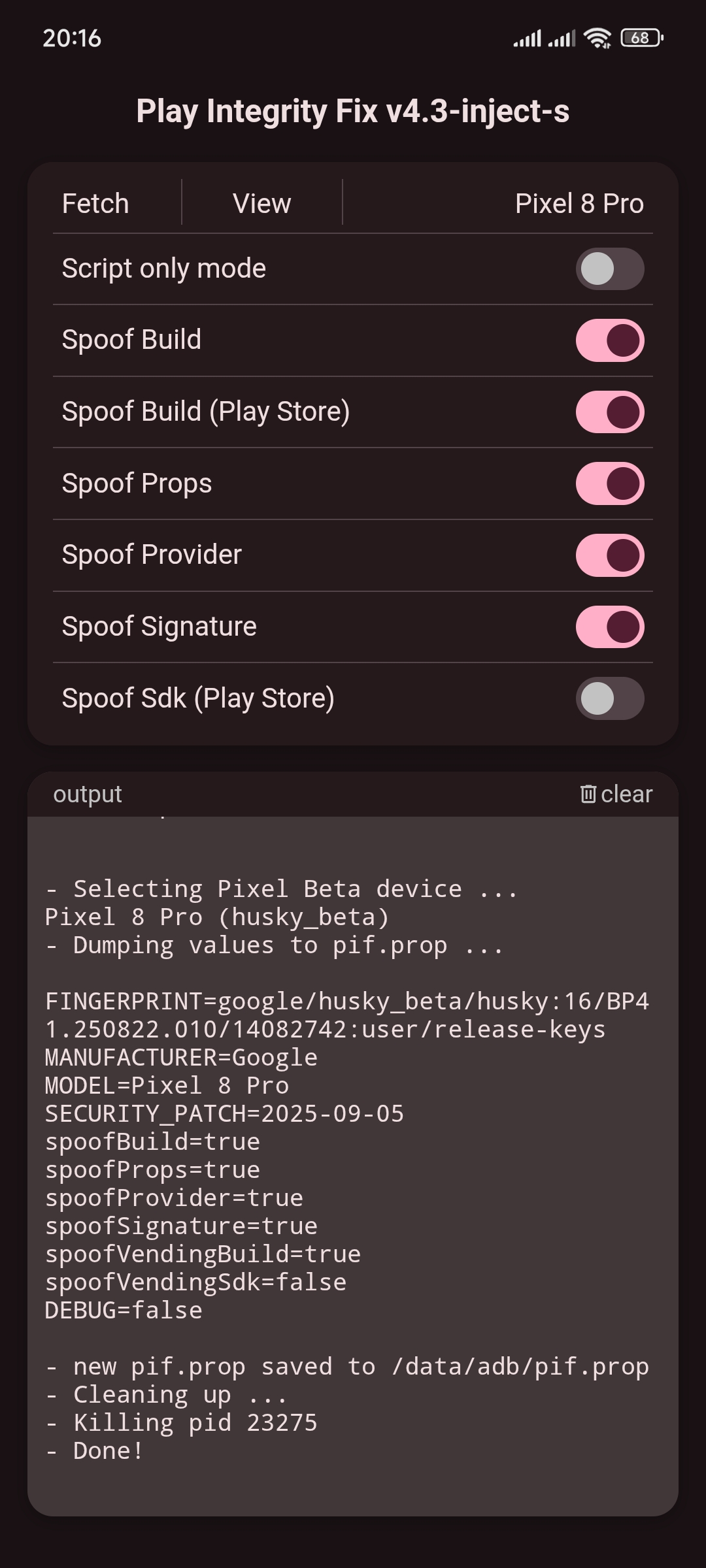Open the Pixel 8 Pro device selector
This screenshot has height=1568, width=706.
pyautogui.click(x=579, y=204)
